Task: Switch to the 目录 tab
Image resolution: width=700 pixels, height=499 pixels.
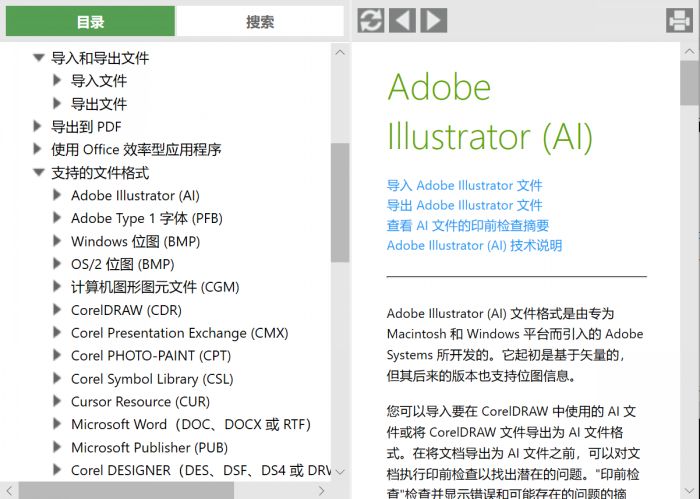Action: pyautogui.click(x=89, y=21)
